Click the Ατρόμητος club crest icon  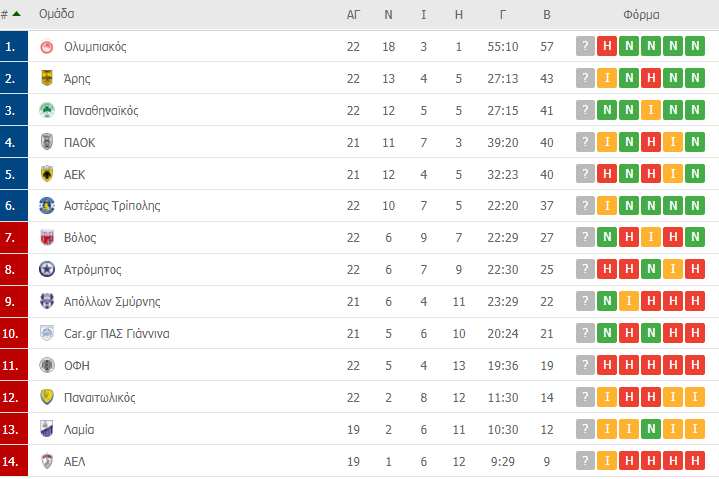point(46,270)
